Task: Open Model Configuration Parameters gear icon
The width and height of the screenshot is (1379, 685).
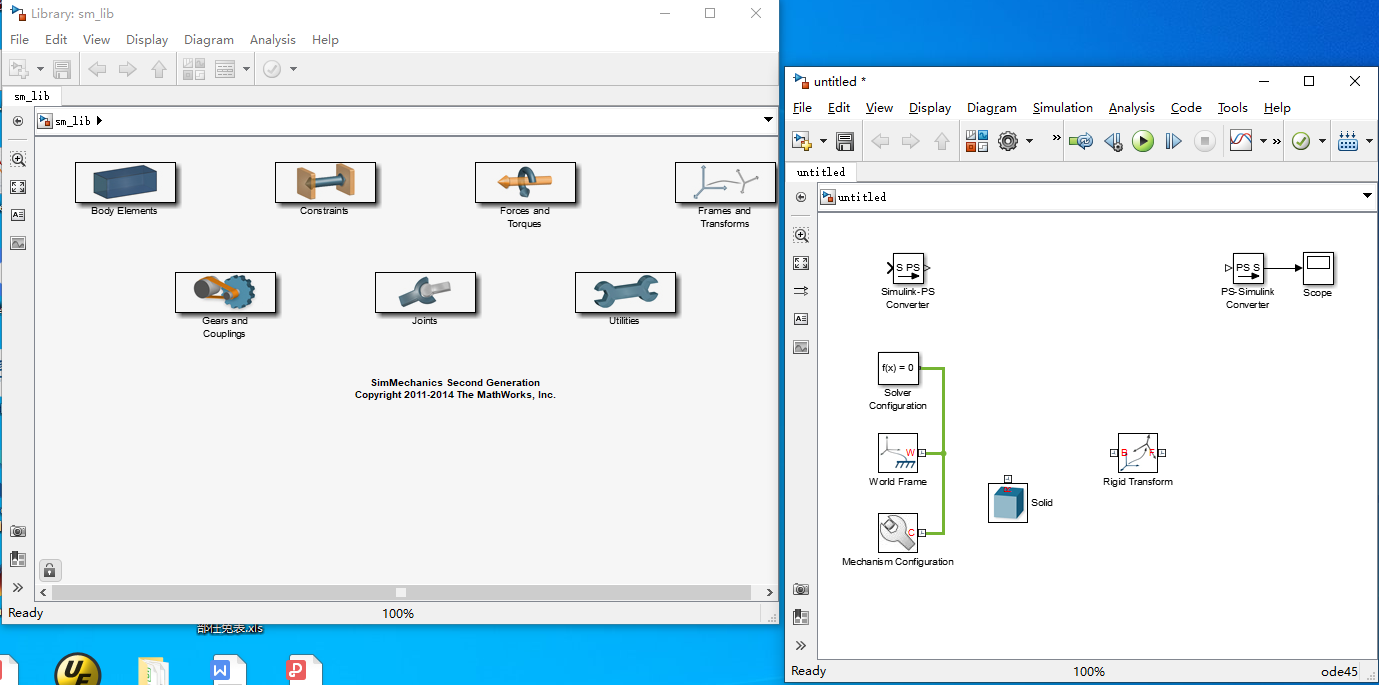Action: pyautogui.click(x=1009, y=141)
